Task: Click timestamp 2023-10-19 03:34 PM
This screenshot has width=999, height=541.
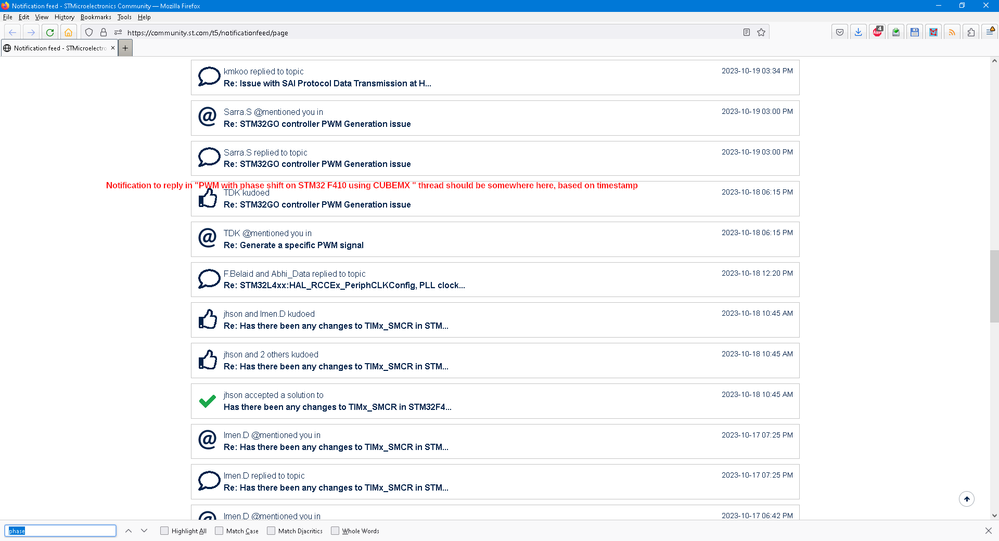Action: point(757,71)
